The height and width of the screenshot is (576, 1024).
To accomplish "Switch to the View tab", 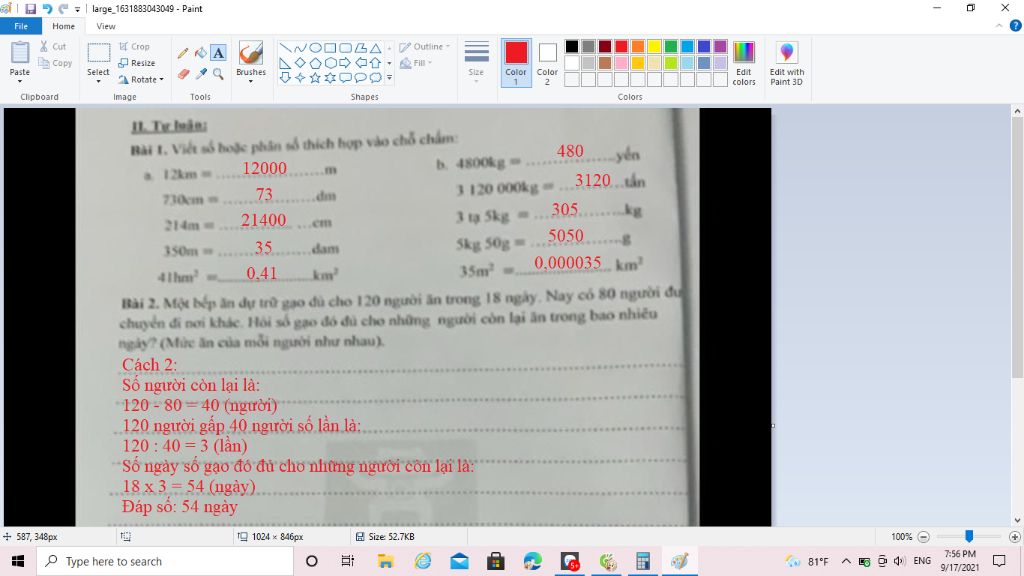I will click(106, 26).
